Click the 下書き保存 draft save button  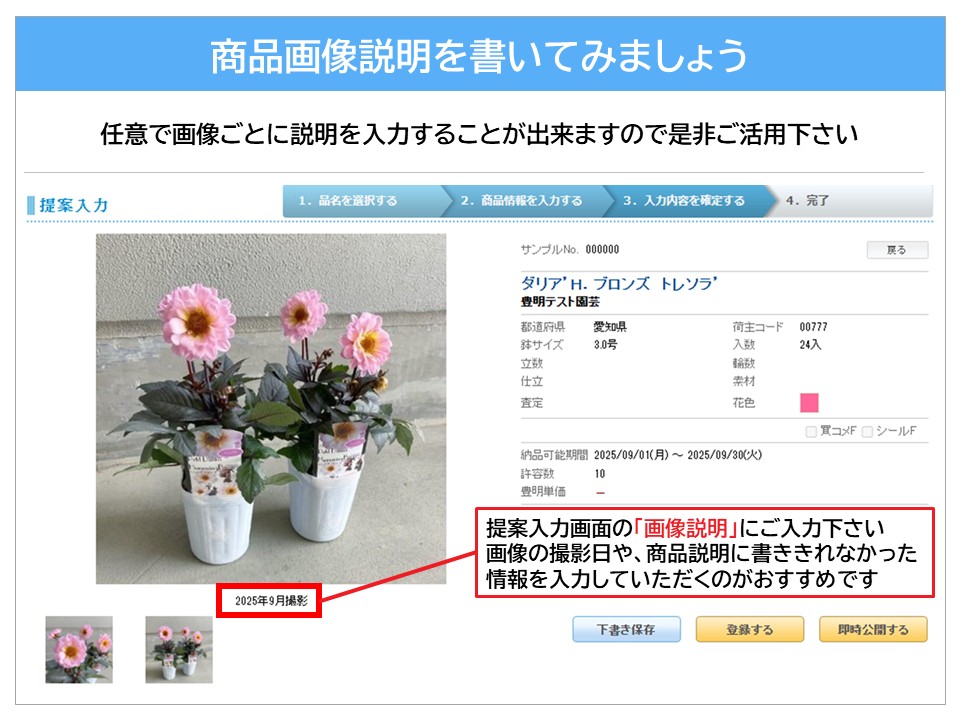626,629
